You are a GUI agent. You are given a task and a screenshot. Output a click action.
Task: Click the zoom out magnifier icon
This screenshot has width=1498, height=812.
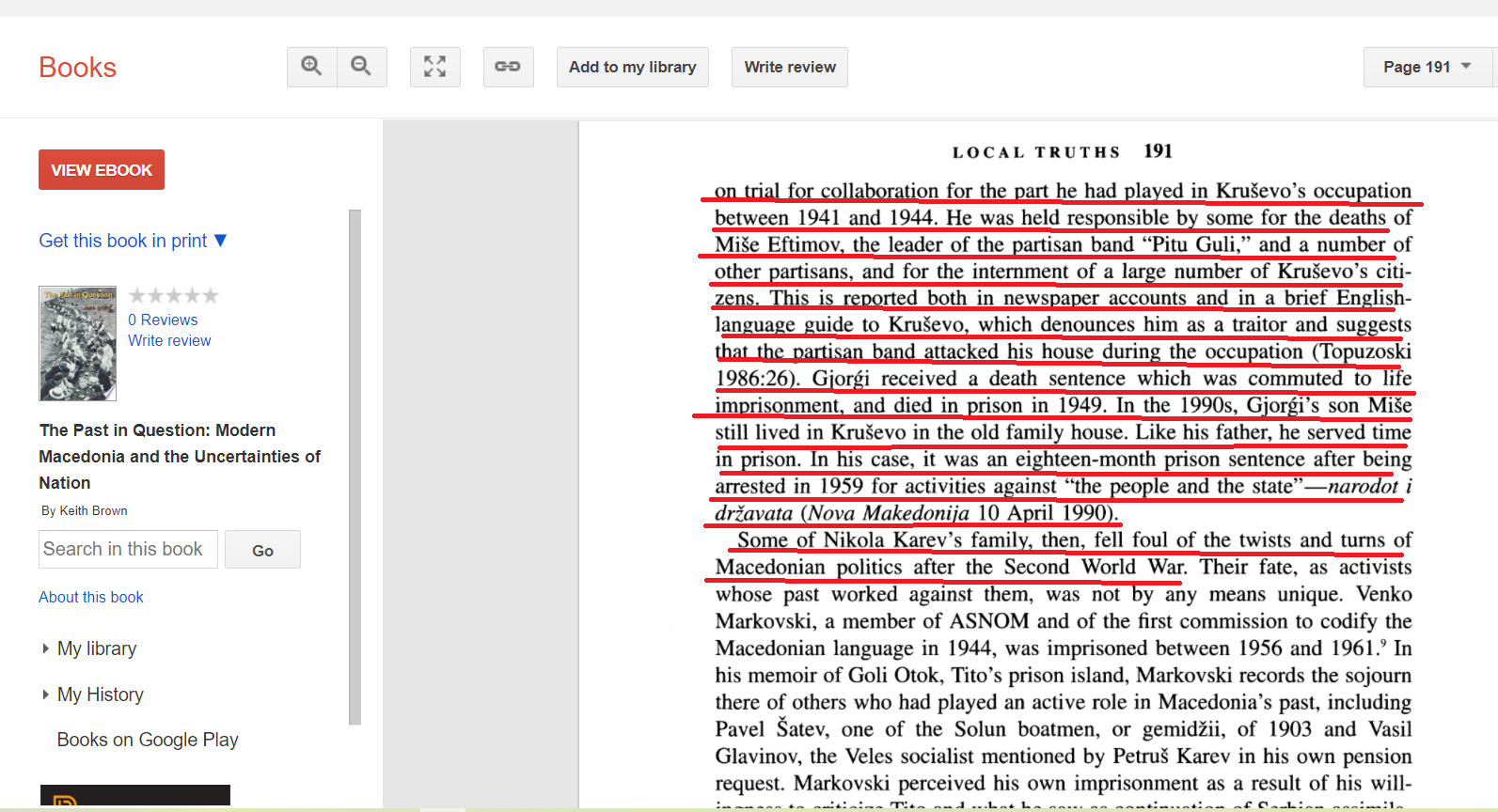click(361, 67)
